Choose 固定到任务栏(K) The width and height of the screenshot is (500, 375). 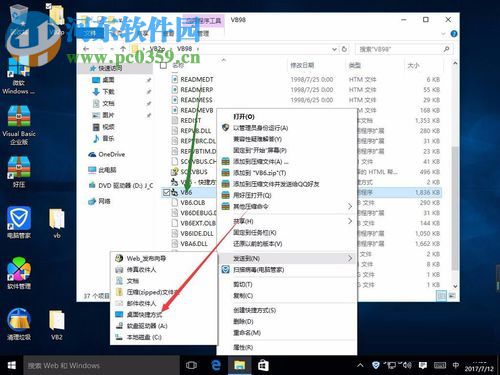[255, 232]
